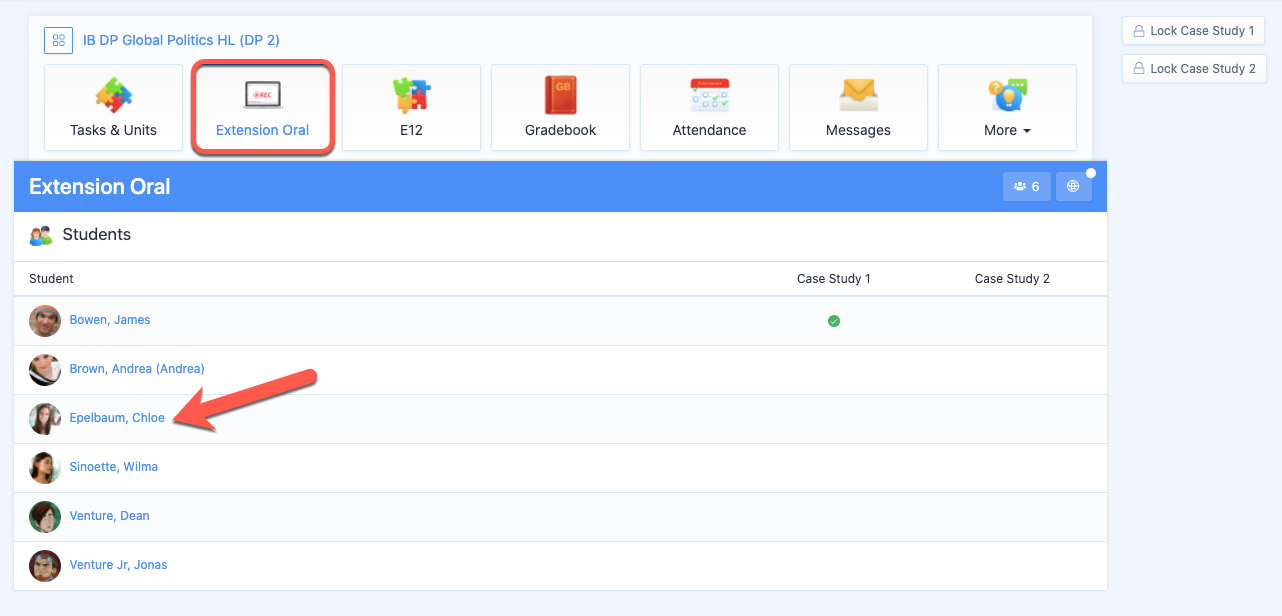Open the Messages tab

tap(858, 108)
